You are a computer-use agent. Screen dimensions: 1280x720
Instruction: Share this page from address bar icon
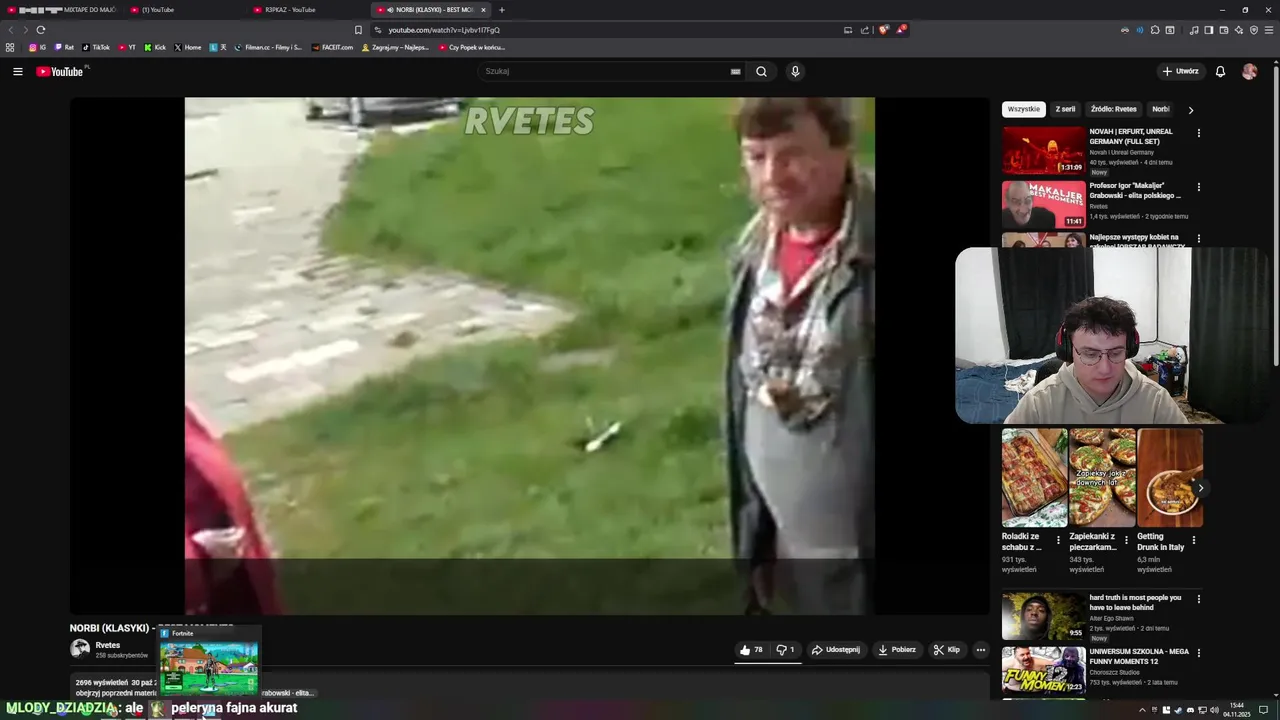[x=865, y=30]
